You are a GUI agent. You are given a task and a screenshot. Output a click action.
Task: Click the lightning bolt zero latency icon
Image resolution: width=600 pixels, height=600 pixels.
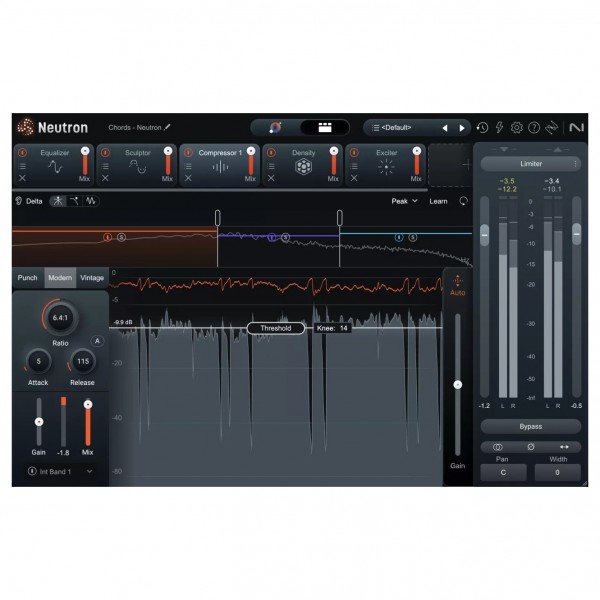click(499, 127)
